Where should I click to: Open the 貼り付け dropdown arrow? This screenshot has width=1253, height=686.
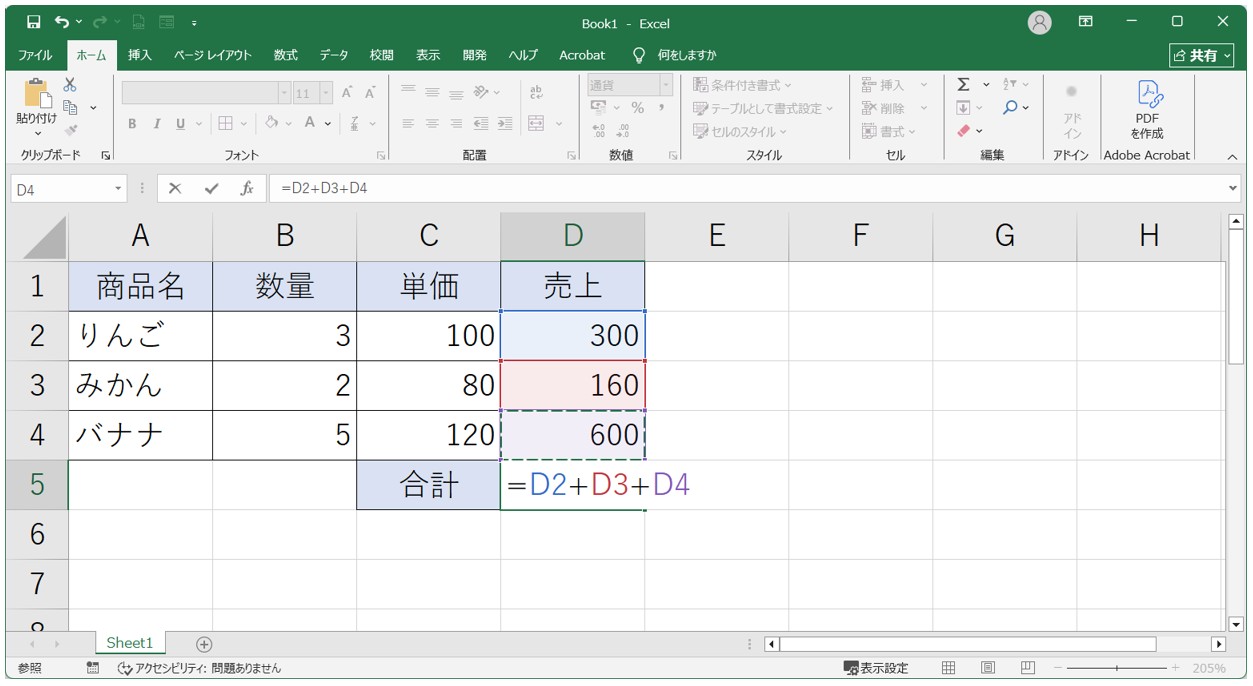37,133
